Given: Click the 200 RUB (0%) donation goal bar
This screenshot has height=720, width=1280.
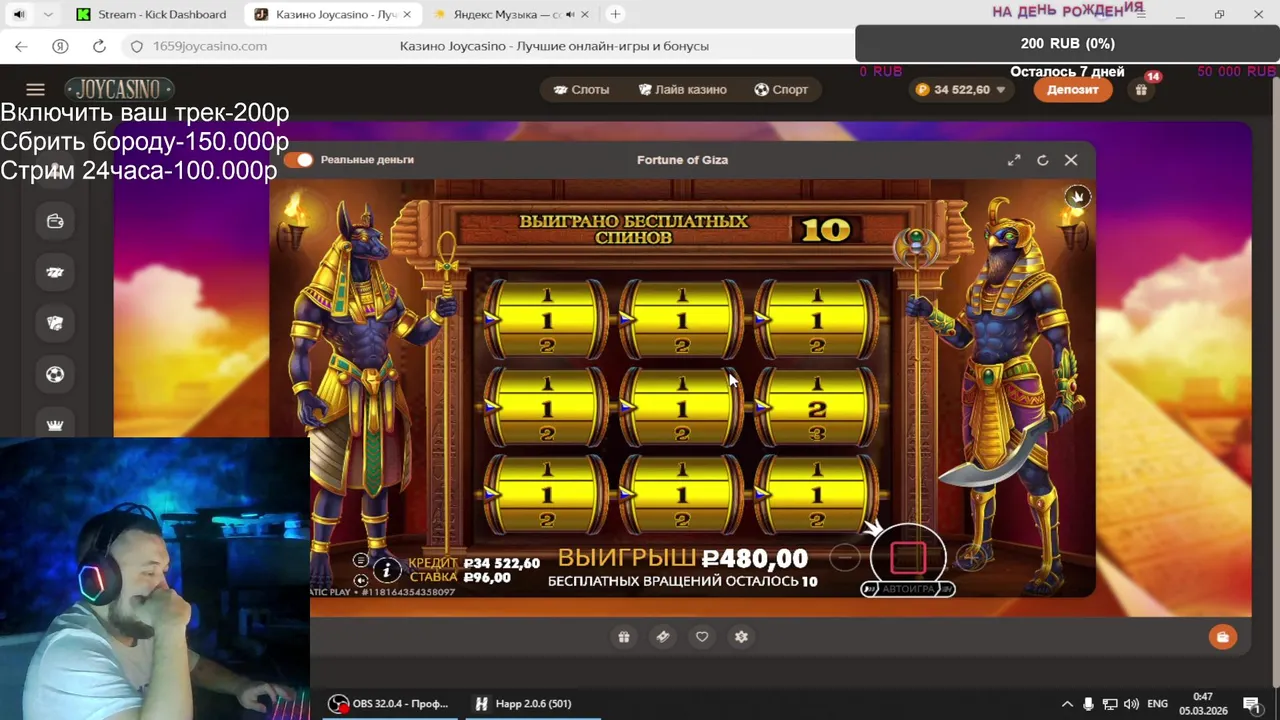Looking at the screenshot, I should [x=1067, y=44].
